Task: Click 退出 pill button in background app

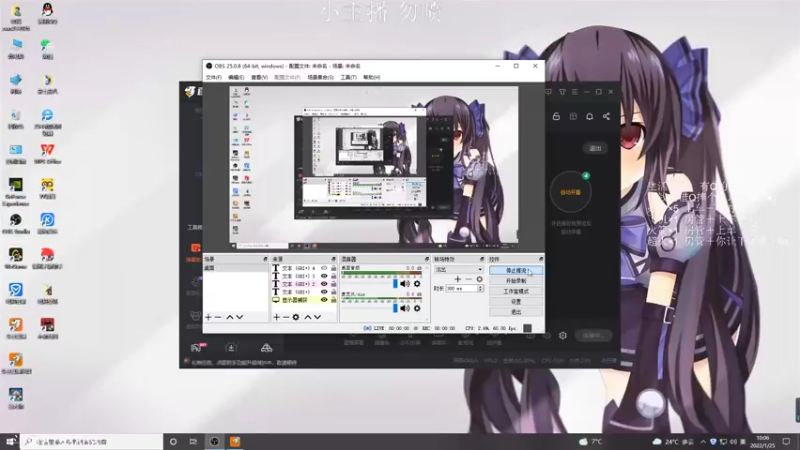Action: 595,148
